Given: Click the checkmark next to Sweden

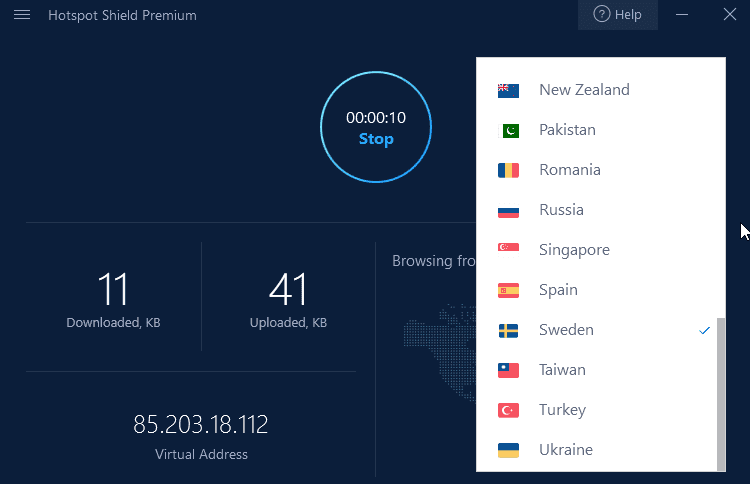Looking at the screenshot, I should [704, 330].
